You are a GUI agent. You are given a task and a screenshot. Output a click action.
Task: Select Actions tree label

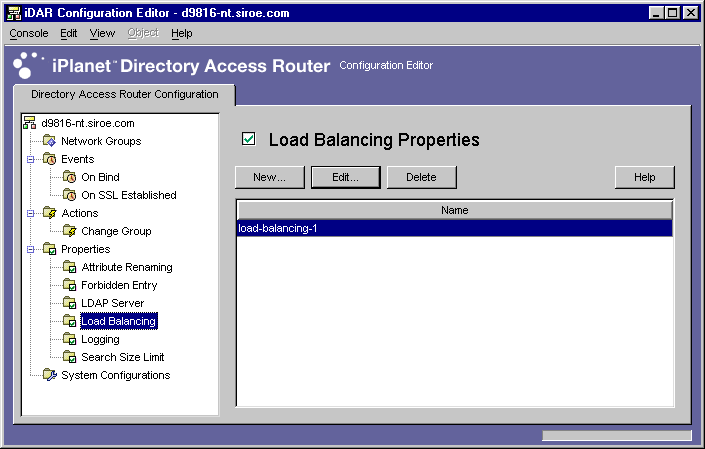pyautogui.click(x=80, y=213)
